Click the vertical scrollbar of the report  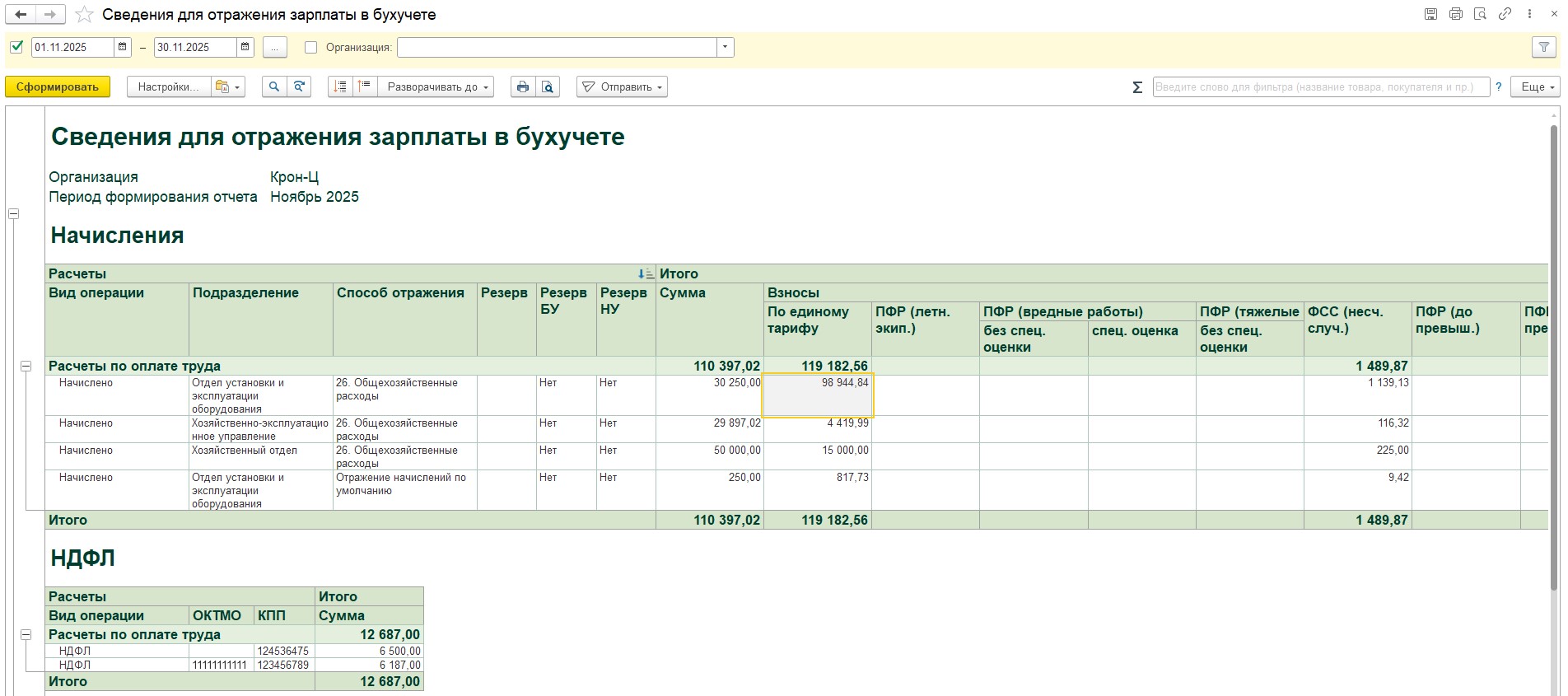[x=1554, y=354]
